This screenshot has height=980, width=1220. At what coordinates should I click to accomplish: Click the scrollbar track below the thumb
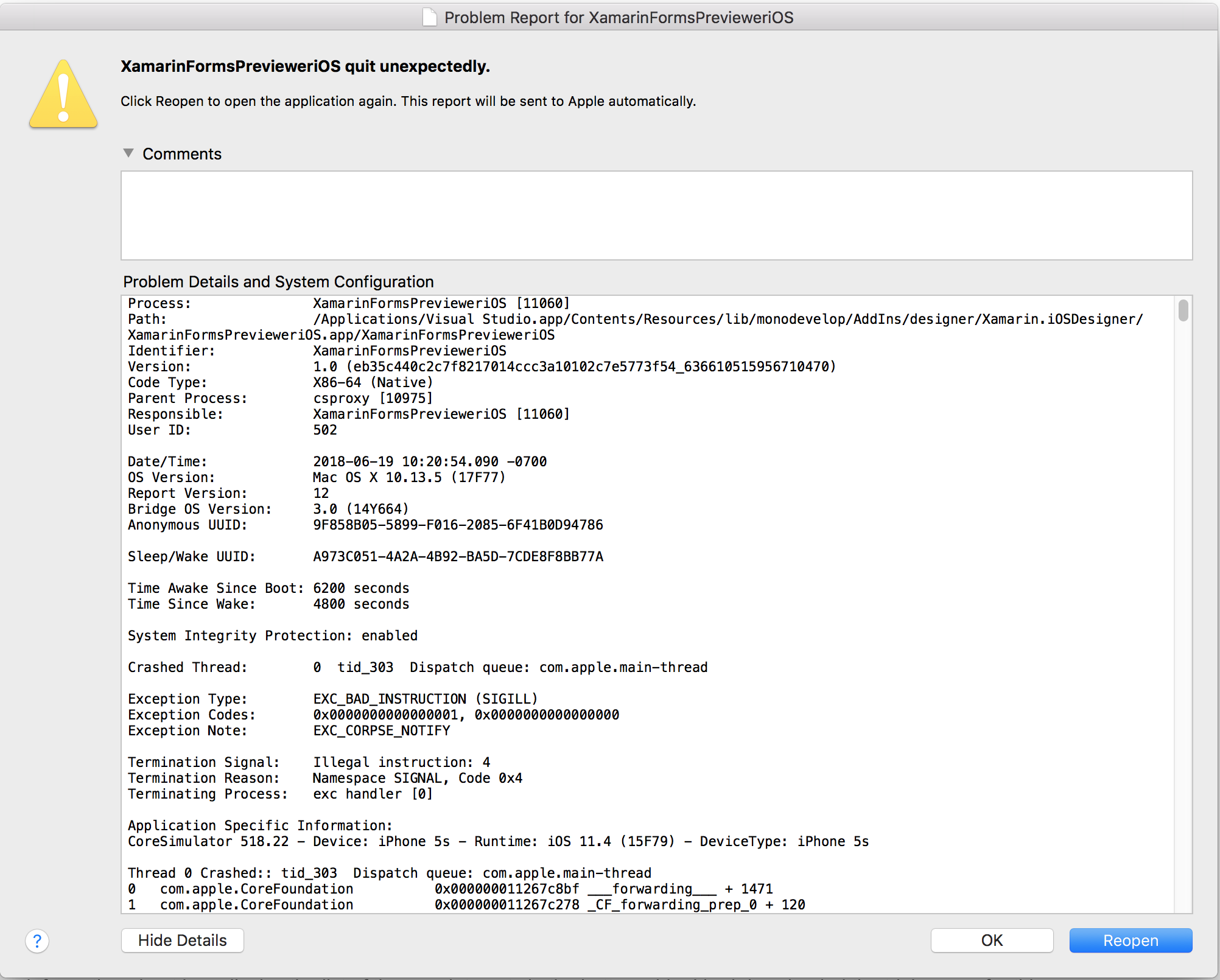point(1183,609)
